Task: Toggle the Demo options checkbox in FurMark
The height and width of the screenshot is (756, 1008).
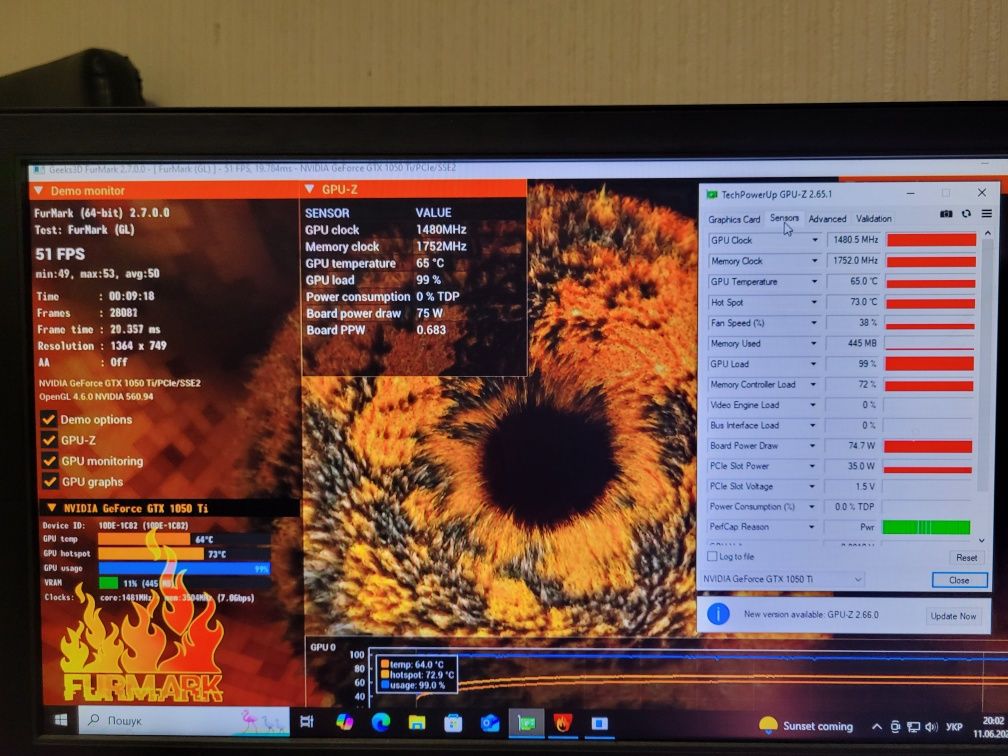Action: point(48,419)
